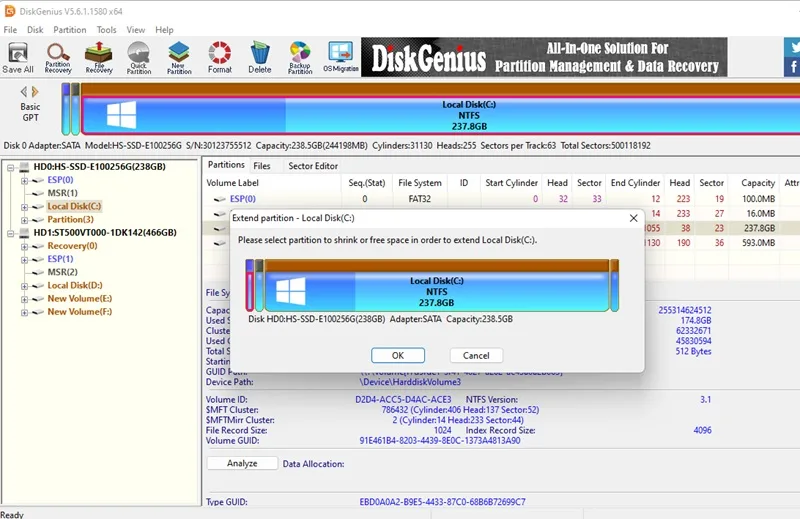Screen dimensions: 800x519
Task: Start the OS Migration tool
Action: tap(340, 58)
